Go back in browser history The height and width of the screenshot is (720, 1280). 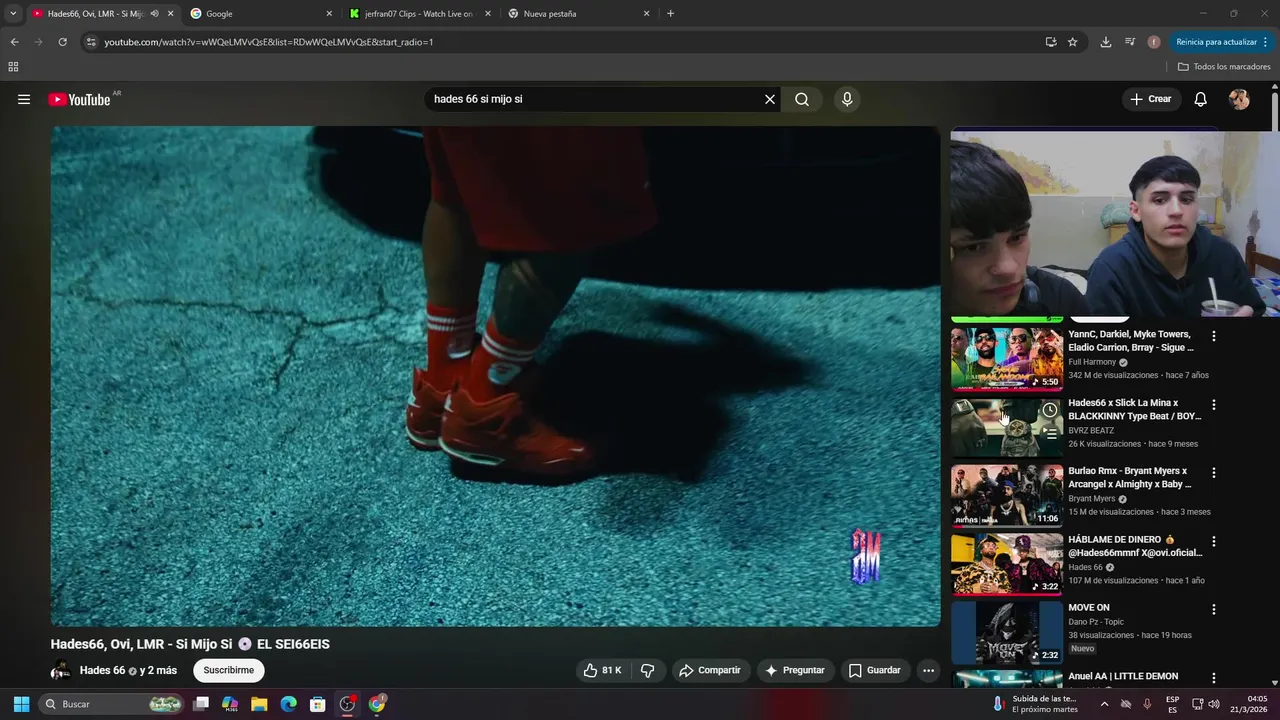(x=14, y=42)
